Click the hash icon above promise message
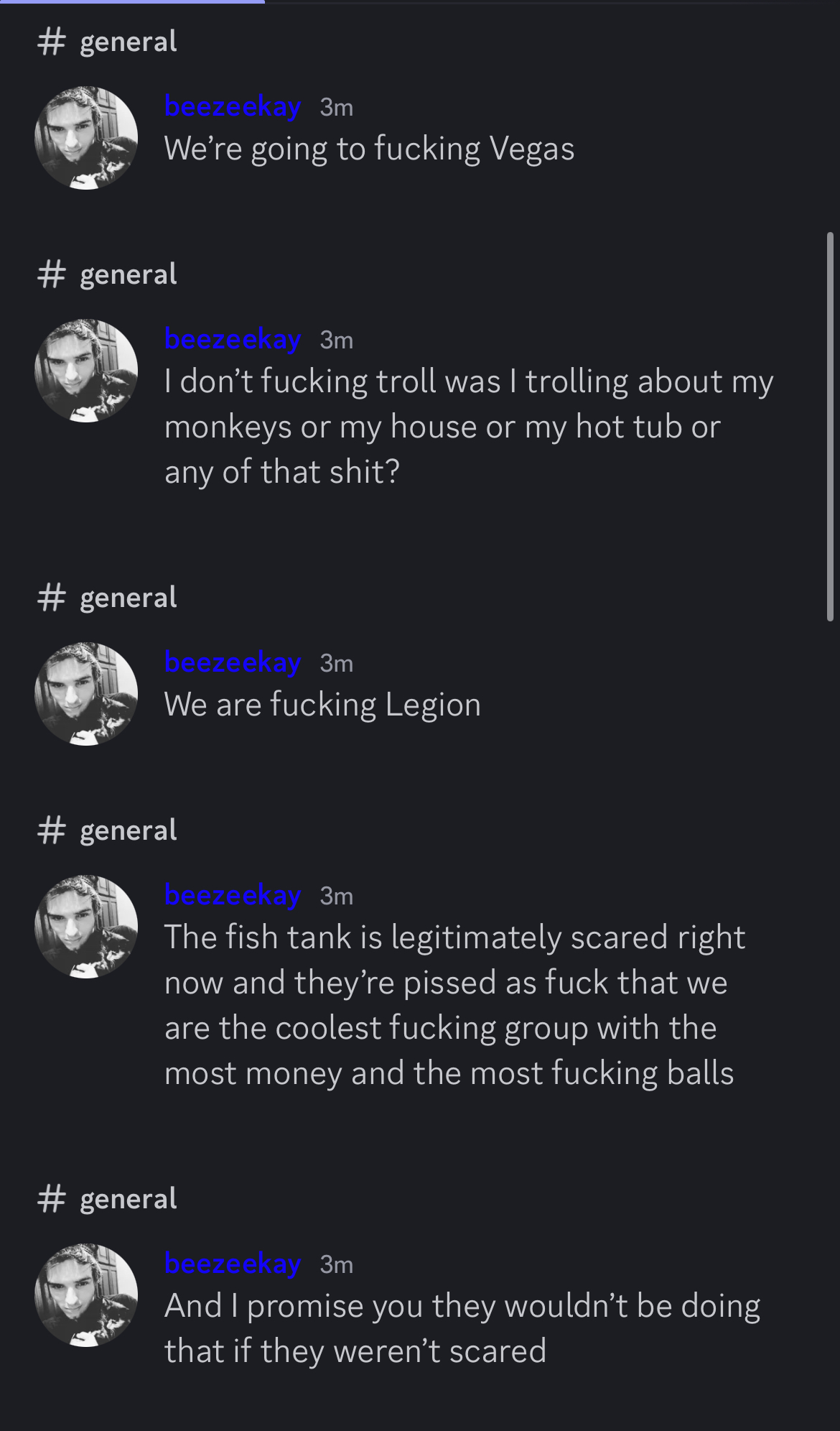 pyautogui.click(x=52, y=1199)
